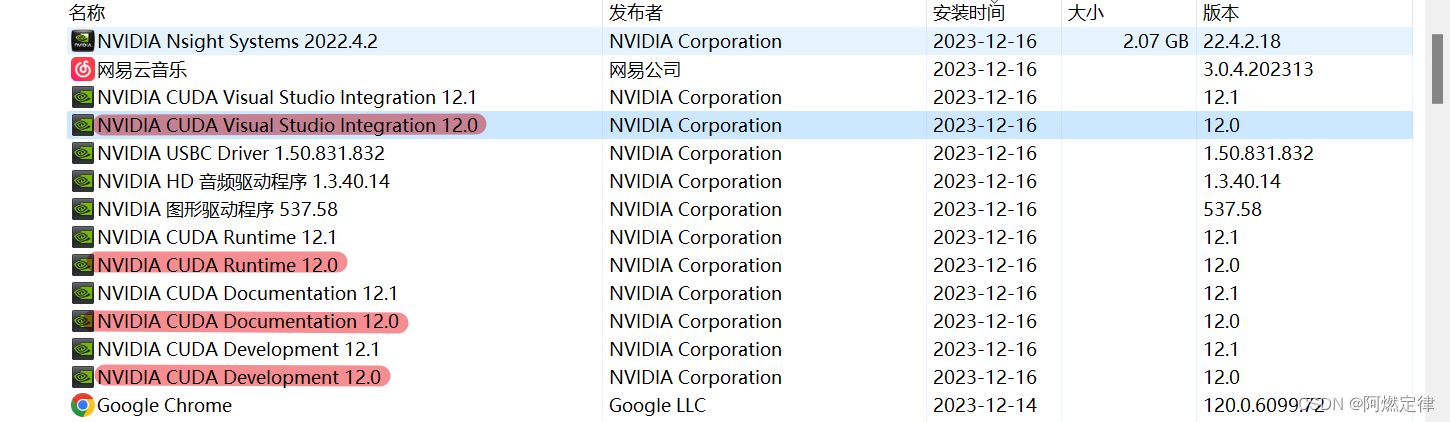Viewport: 1450px width, 422px height.
Task: Sort by the 安装时间 column header
Action: [969, 13]
